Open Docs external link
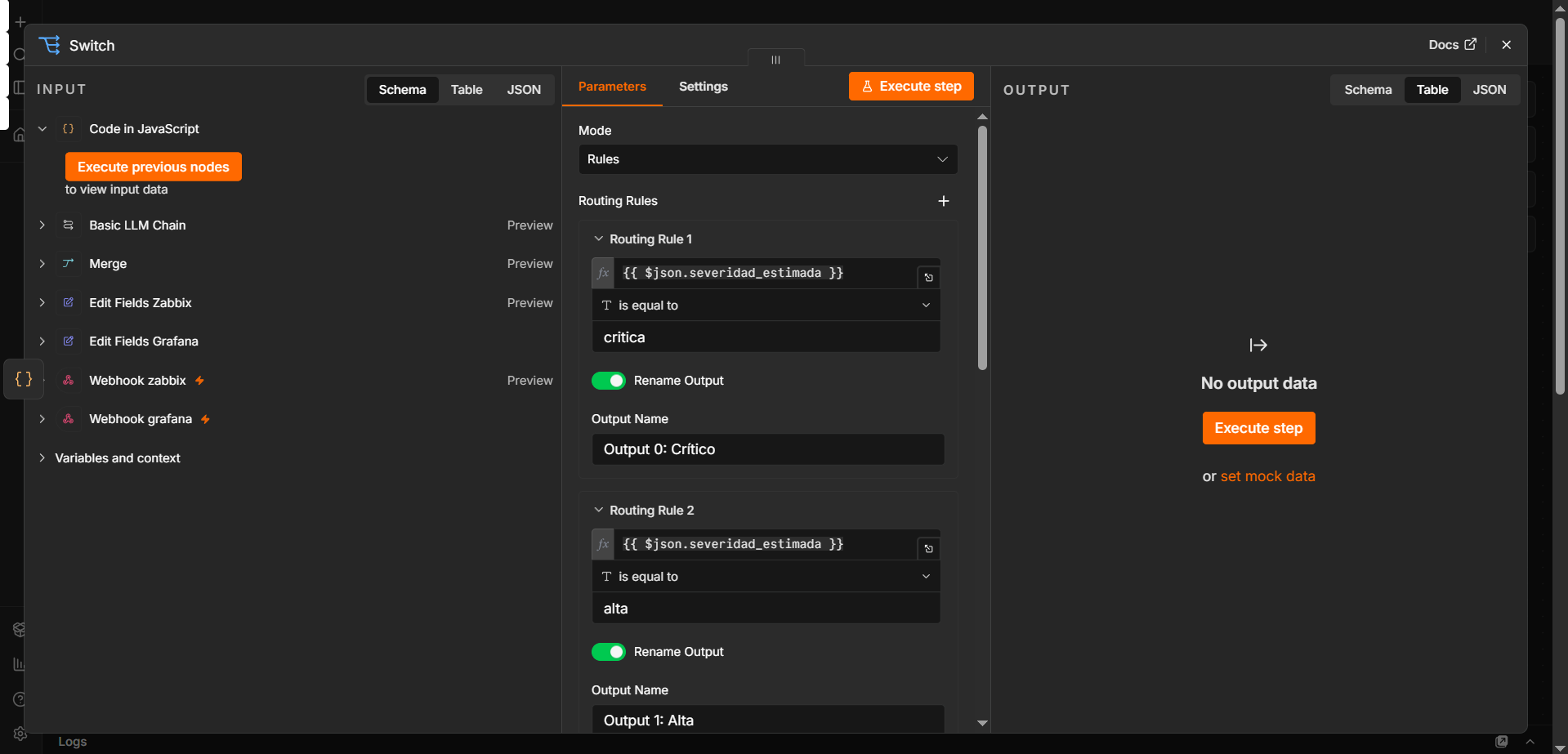Screen dimensions: 1568x754 coord(1452,45)
